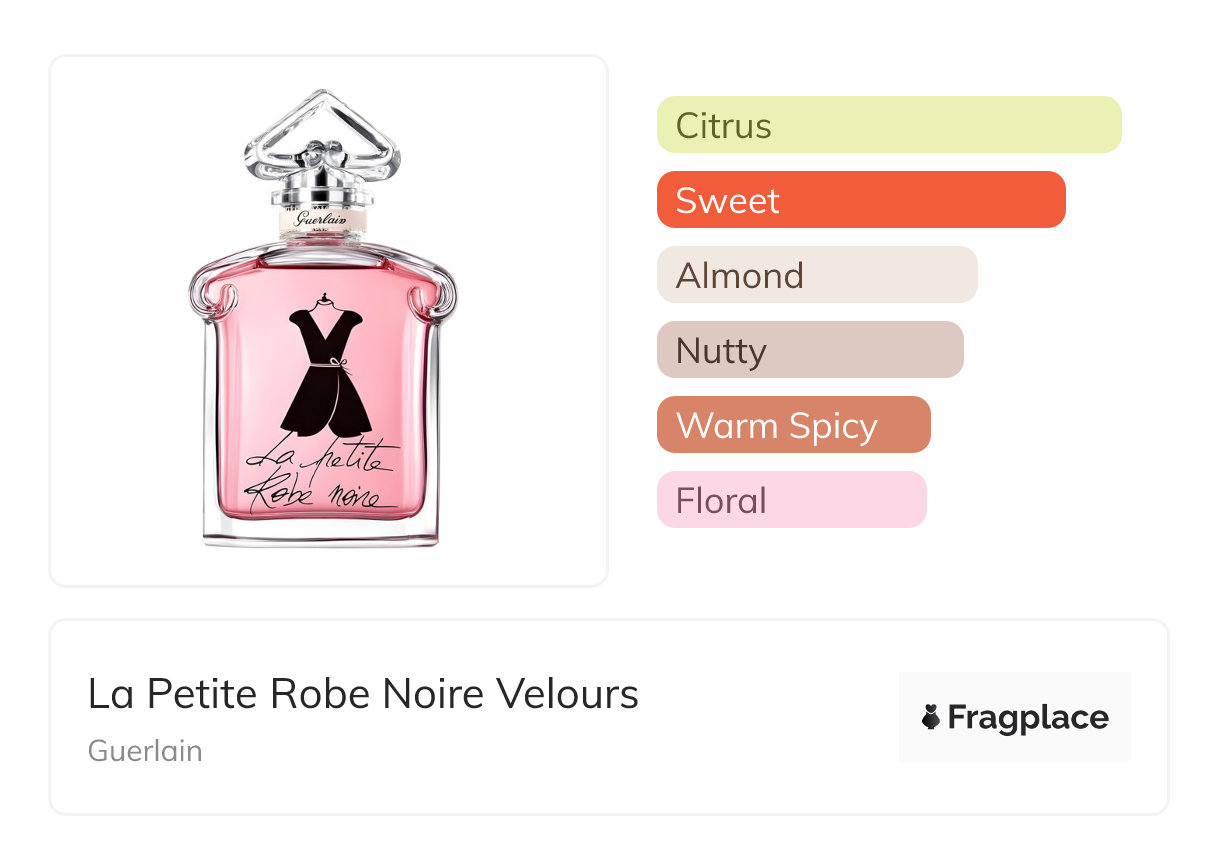This screenshot has width=1218, height=864.
Task: Click the heart-shaped bottle stopper
Action: pos(322,130)
